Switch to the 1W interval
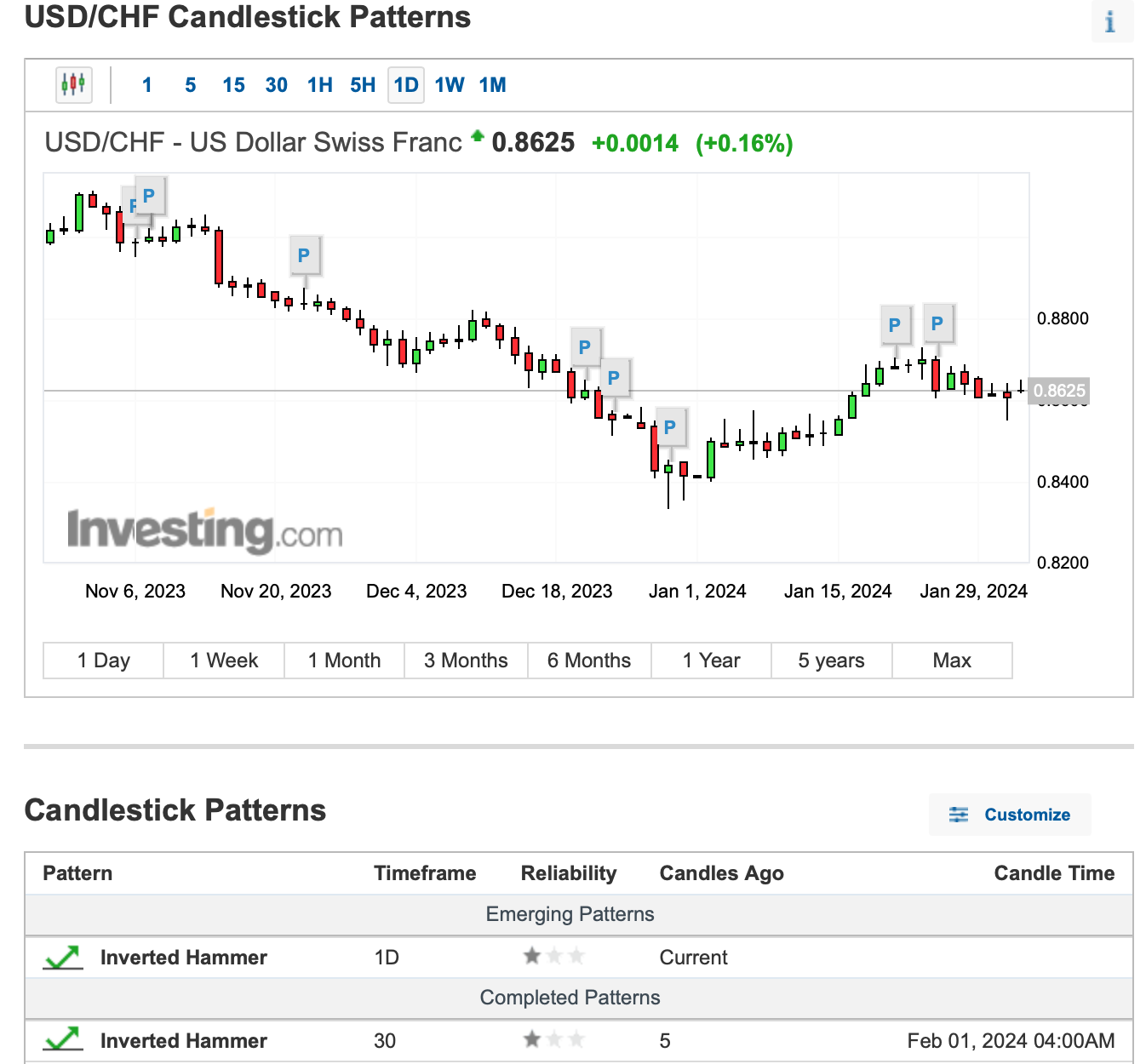1146x1064 pixels. coord(450,85)
